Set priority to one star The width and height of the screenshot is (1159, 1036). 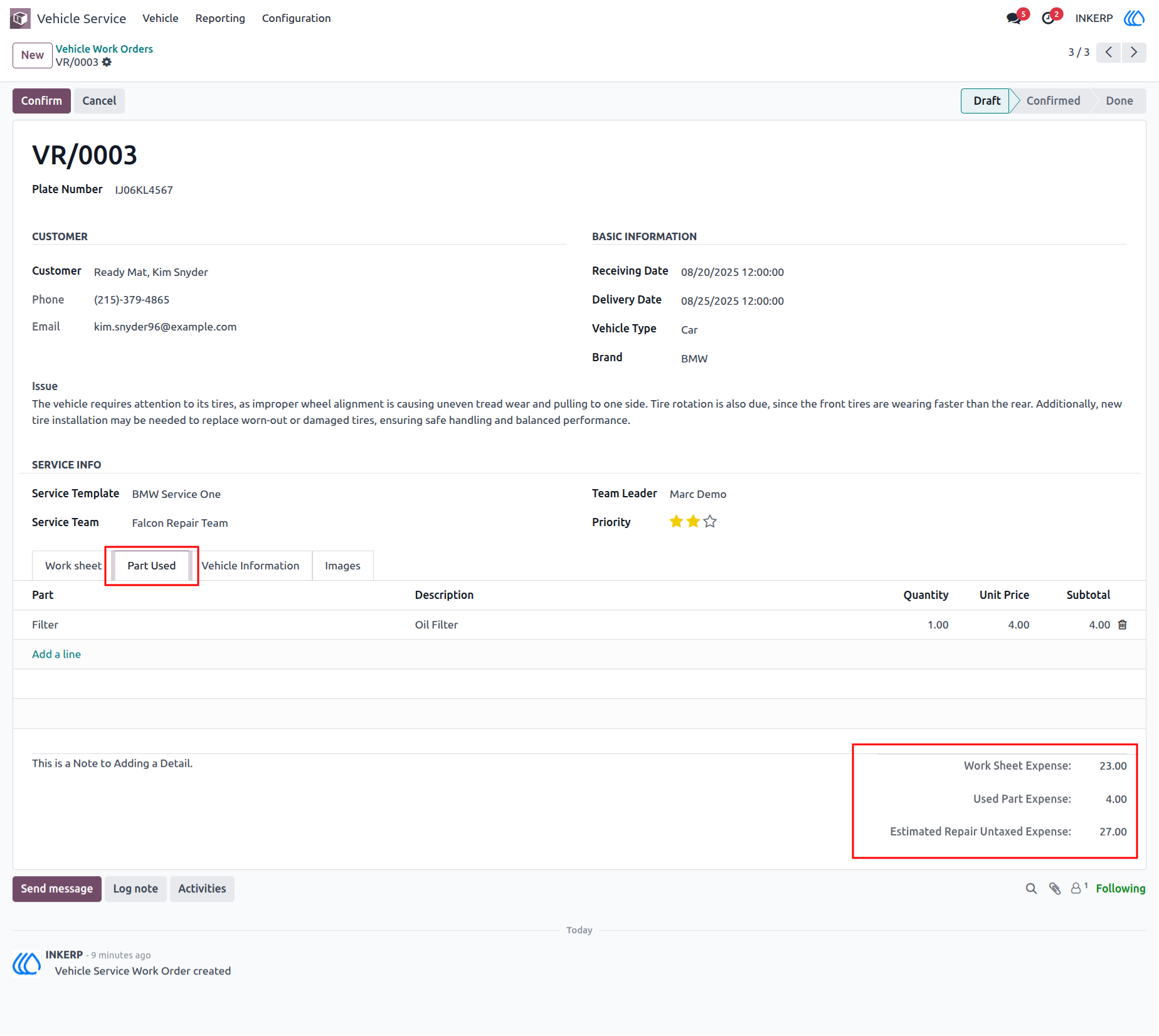point(676,522)
